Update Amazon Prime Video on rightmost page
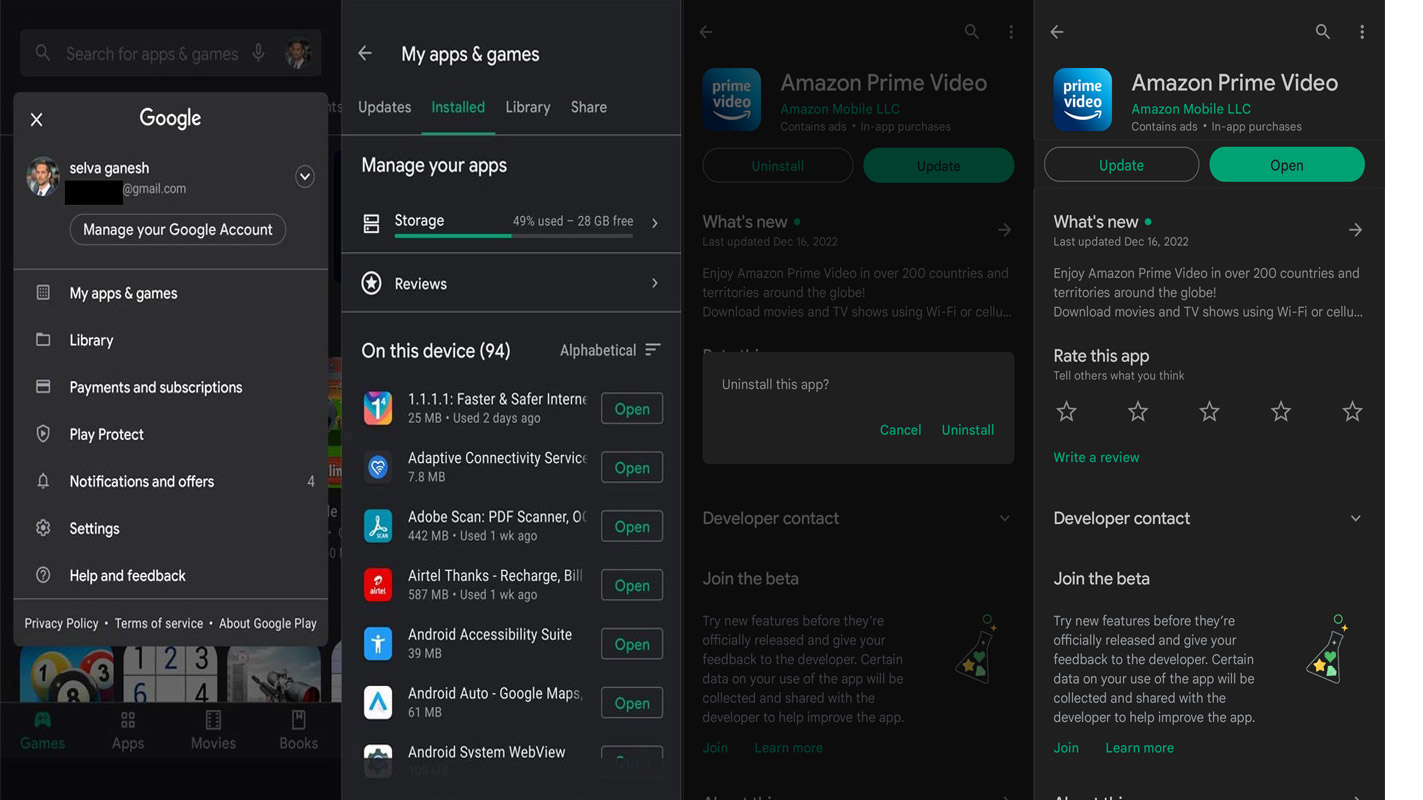The width and height of the screenshot is (1423, 800). tap(1121, 165)
